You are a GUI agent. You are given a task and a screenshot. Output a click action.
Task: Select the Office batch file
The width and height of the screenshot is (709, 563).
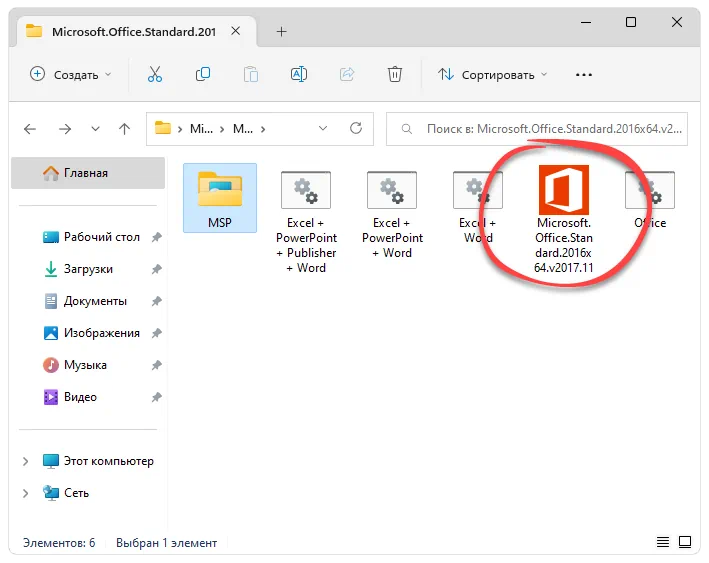(x=650, y=199)
